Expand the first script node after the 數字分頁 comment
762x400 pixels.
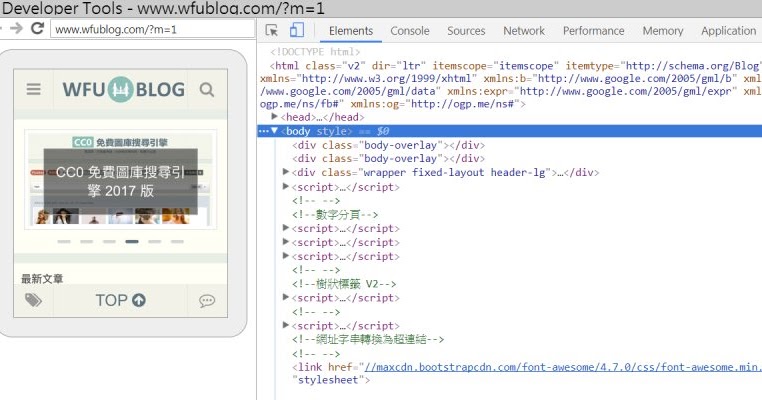pyautogui.click(x=286, y=227)
